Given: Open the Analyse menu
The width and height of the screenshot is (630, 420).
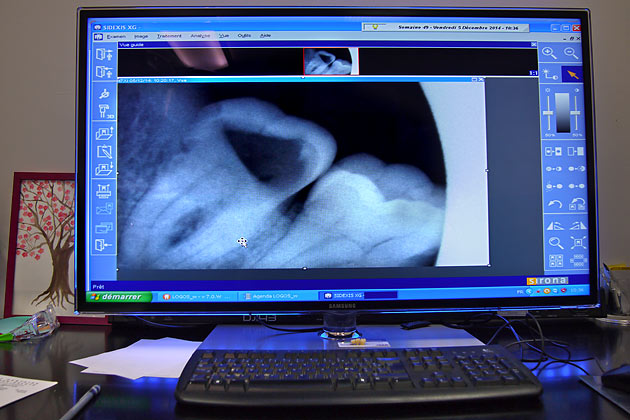Looking at the screenshot, I should pyautogui.click(x=200, y=36).
